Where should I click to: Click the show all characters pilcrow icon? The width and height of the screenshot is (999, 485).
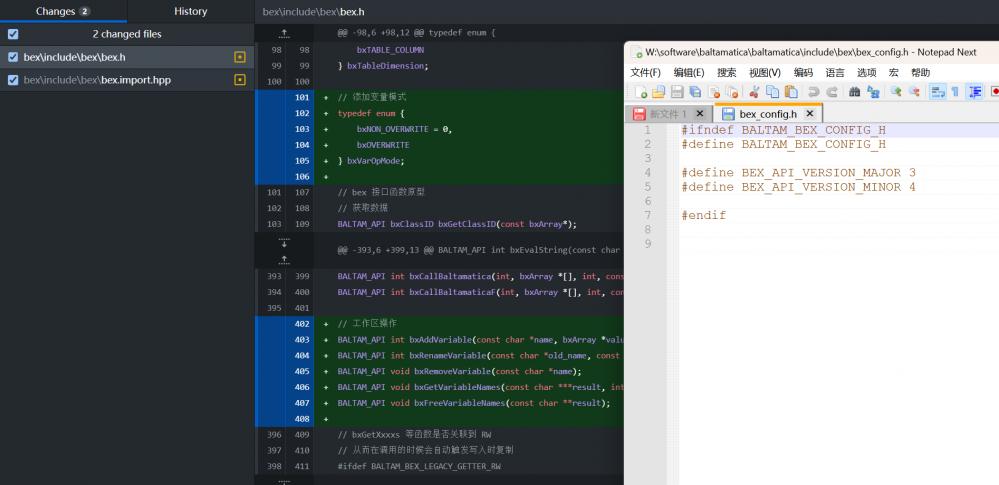coord(955,91)
